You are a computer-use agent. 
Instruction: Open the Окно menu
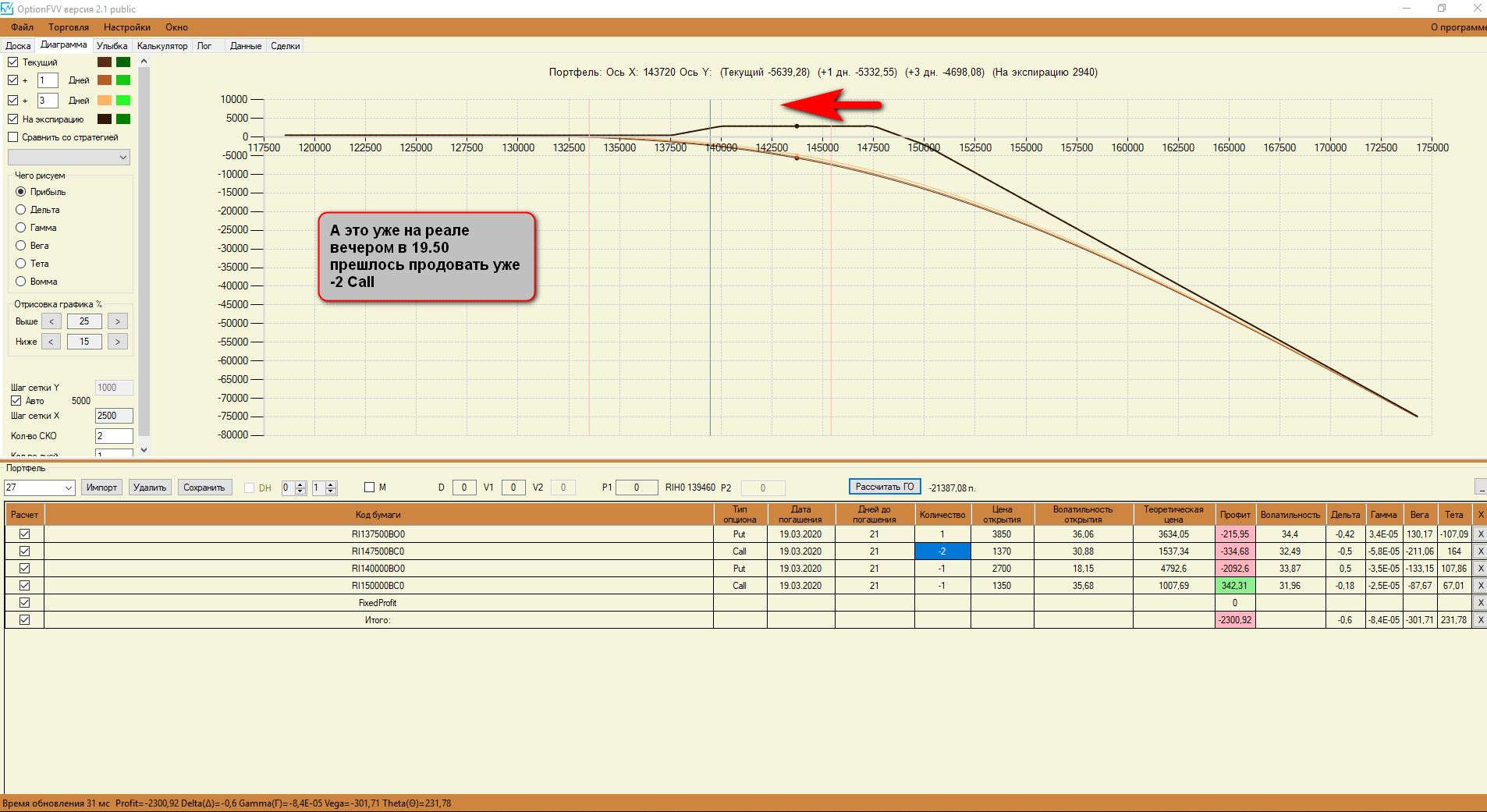tap(176, 27)
